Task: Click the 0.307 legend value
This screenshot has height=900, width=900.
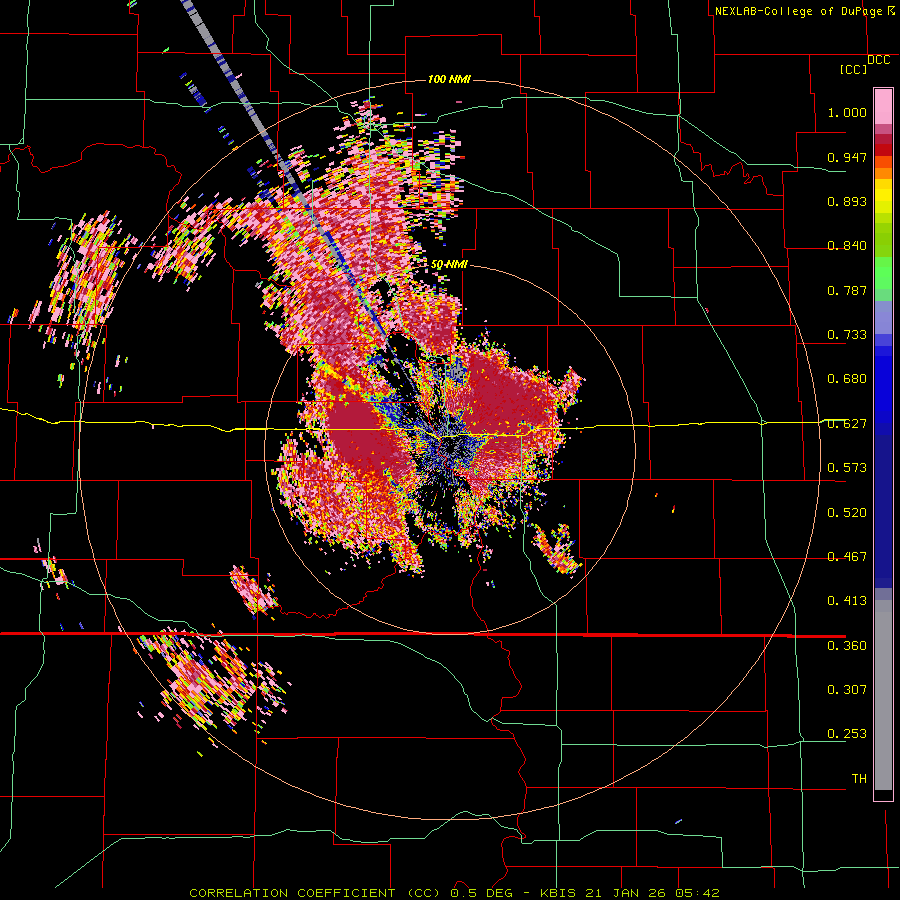Action: (x=847, y=690)
